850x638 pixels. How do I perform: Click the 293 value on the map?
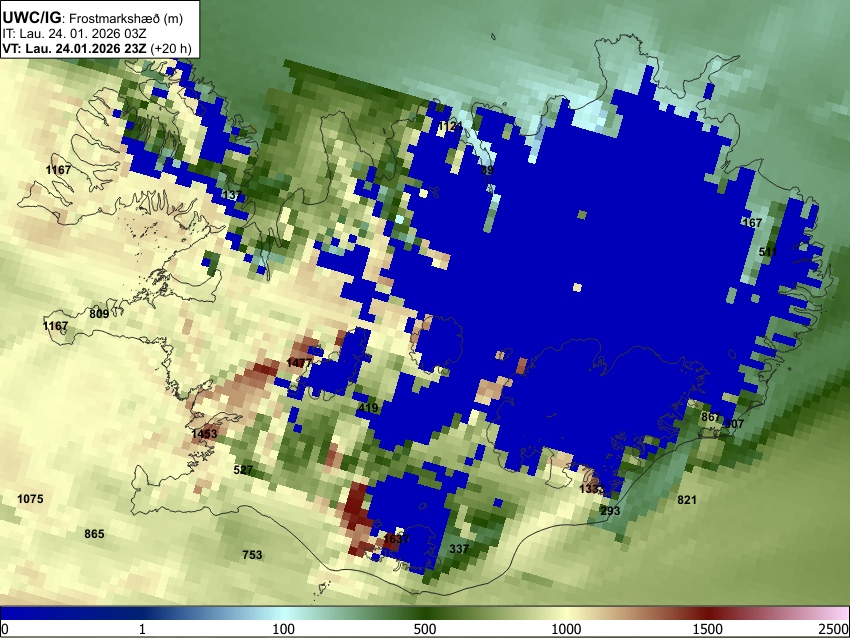(610, 511)
